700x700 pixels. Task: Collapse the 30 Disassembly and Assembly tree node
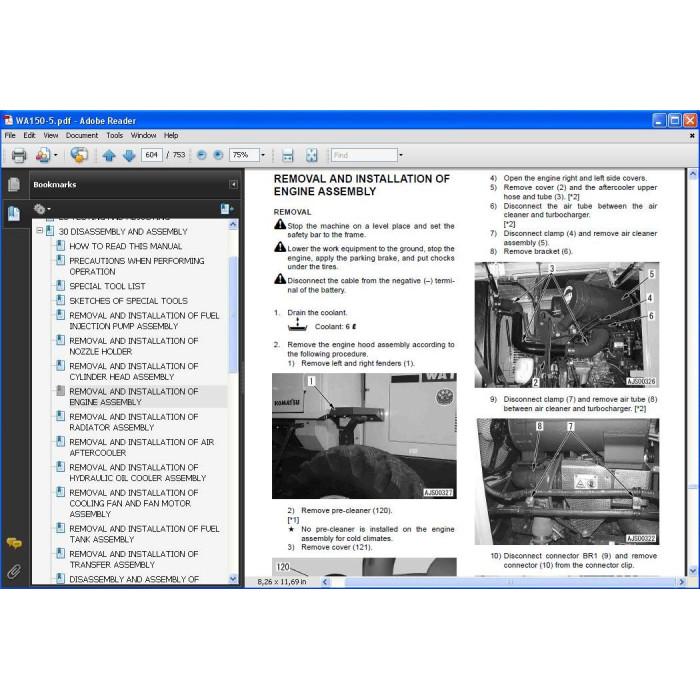click(x=40, y=231)
